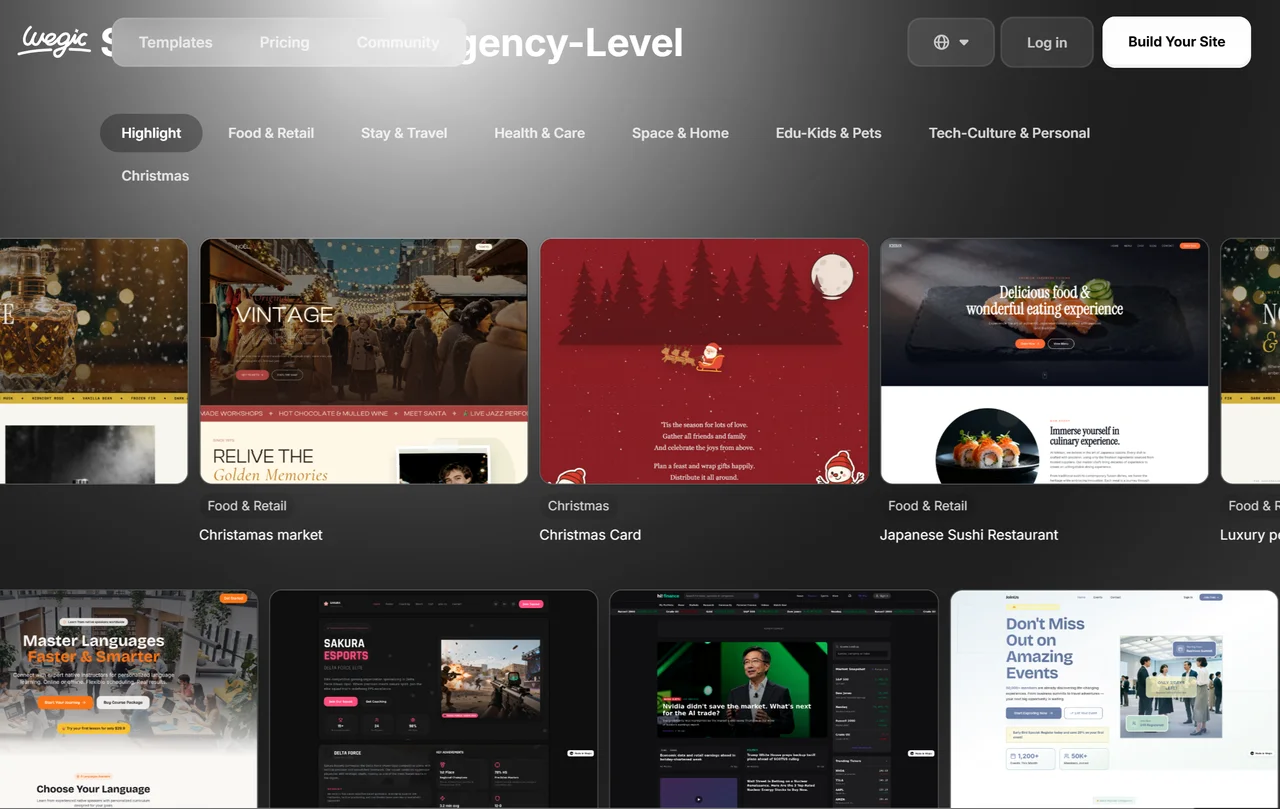Screen dimensions: 1280x809
Task: Filter templates by Christmas
Action: click(154, 175)
